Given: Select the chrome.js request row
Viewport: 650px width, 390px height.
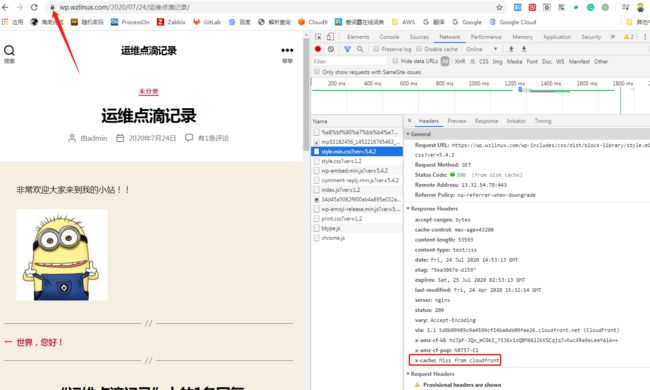Looking at the screenshot, I should [357, 238].
